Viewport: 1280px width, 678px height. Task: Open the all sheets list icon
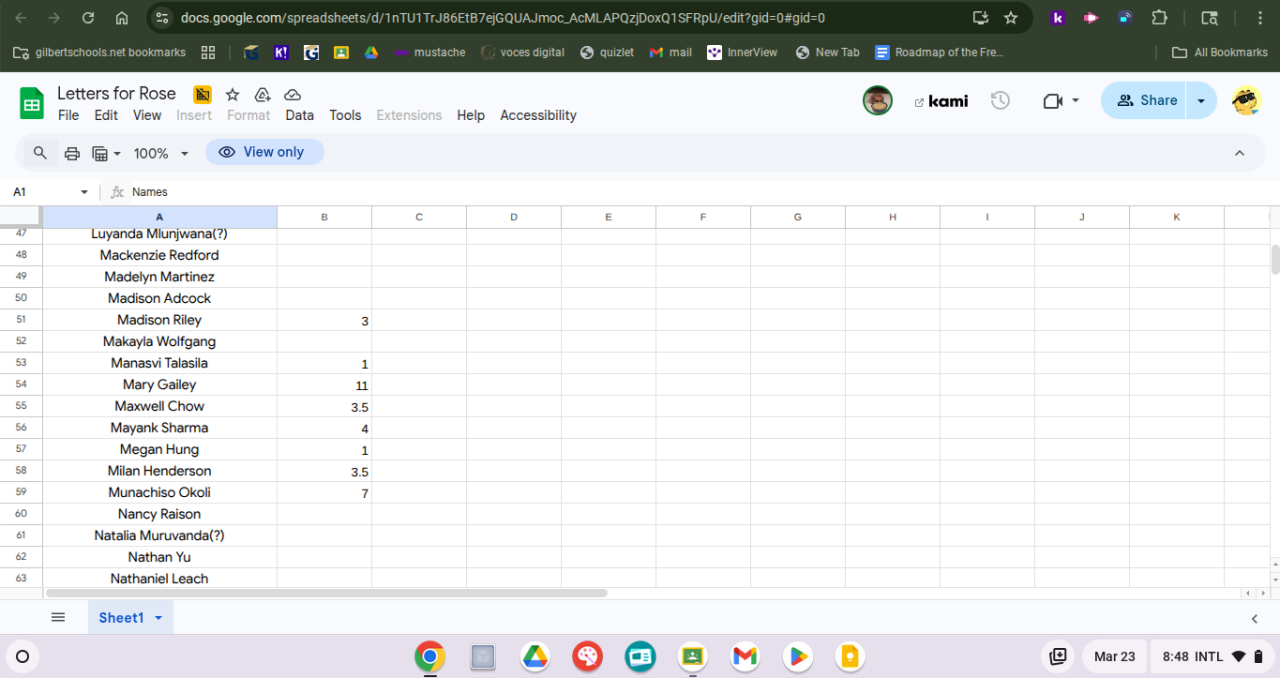[58, 618]
